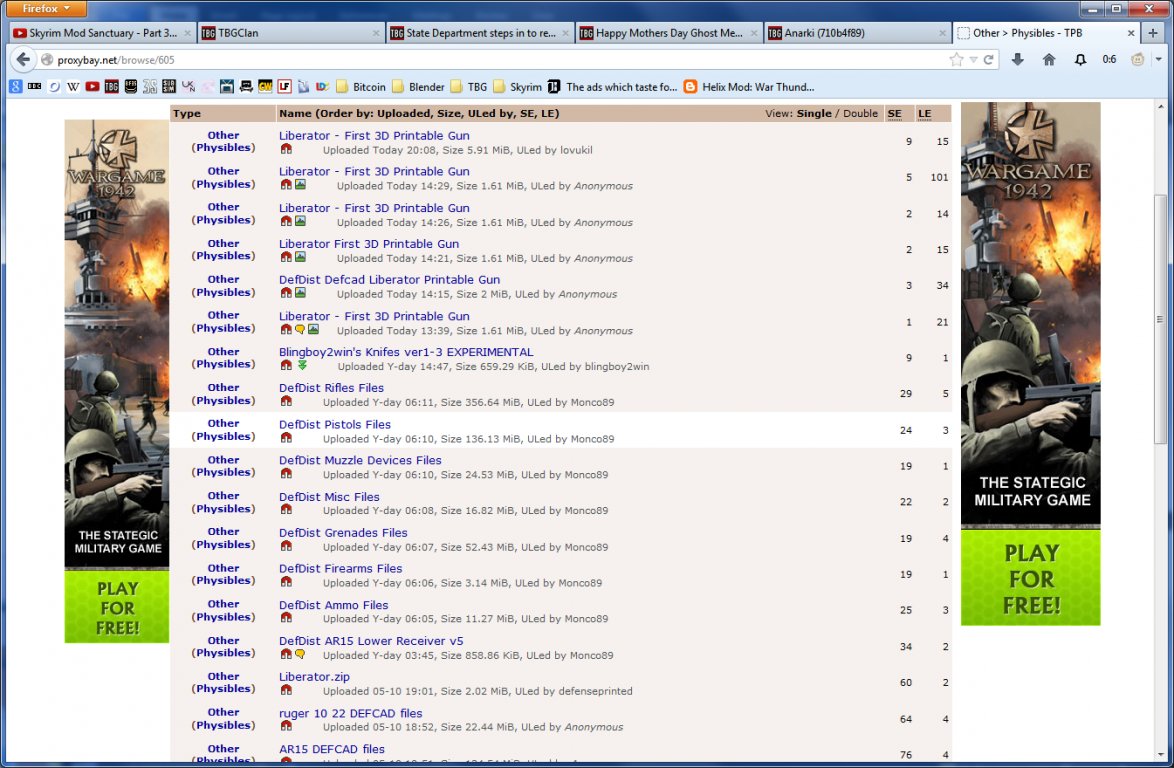Open uploader defenseprinted's profile link
This screenshot has width=1174, height=768.
pos(597,691)
